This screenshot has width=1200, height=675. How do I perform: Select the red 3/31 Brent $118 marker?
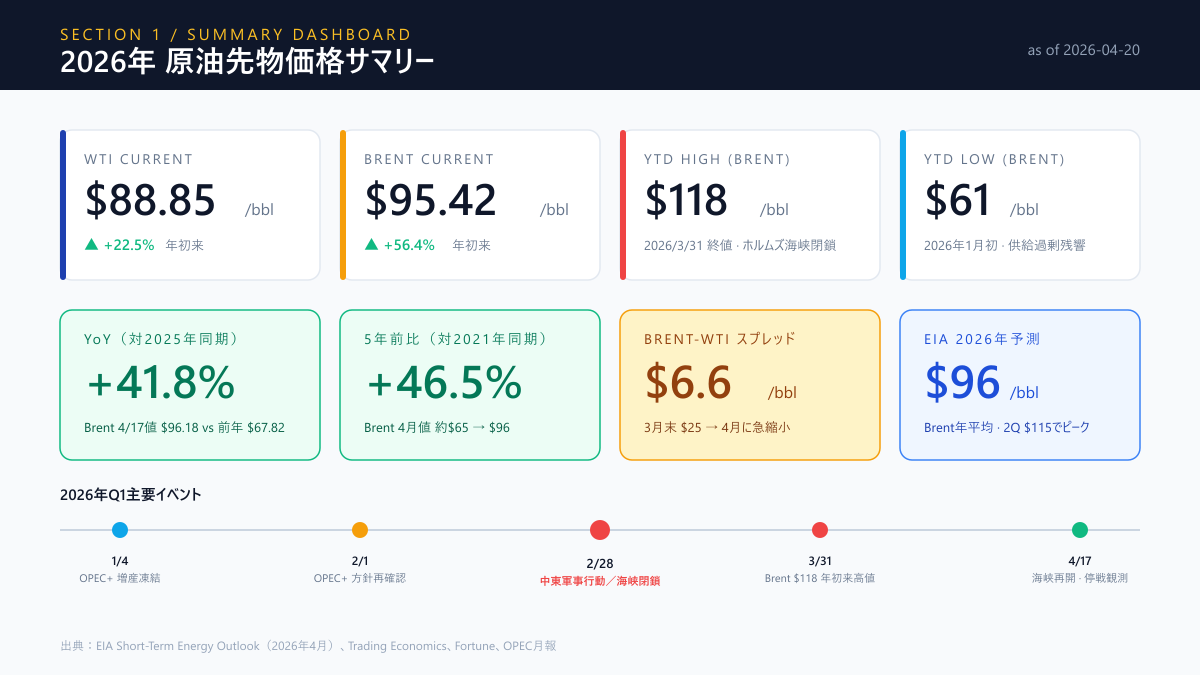point(820,530)
